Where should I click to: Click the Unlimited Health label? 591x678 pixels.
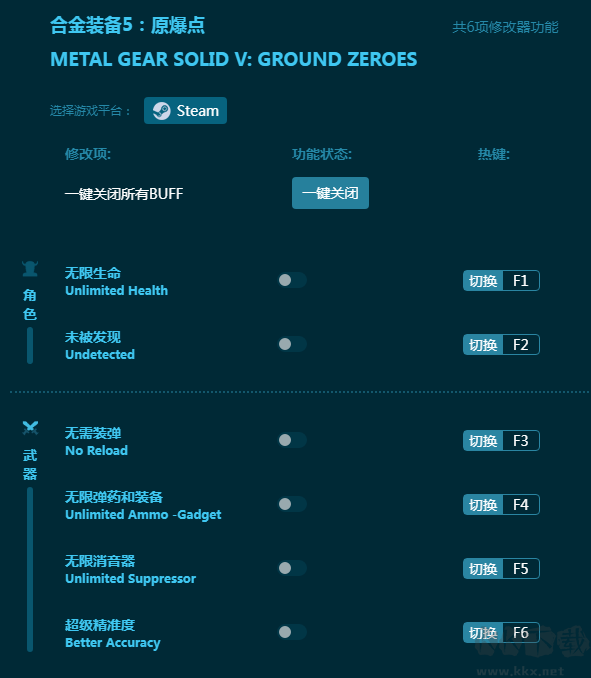116,291
